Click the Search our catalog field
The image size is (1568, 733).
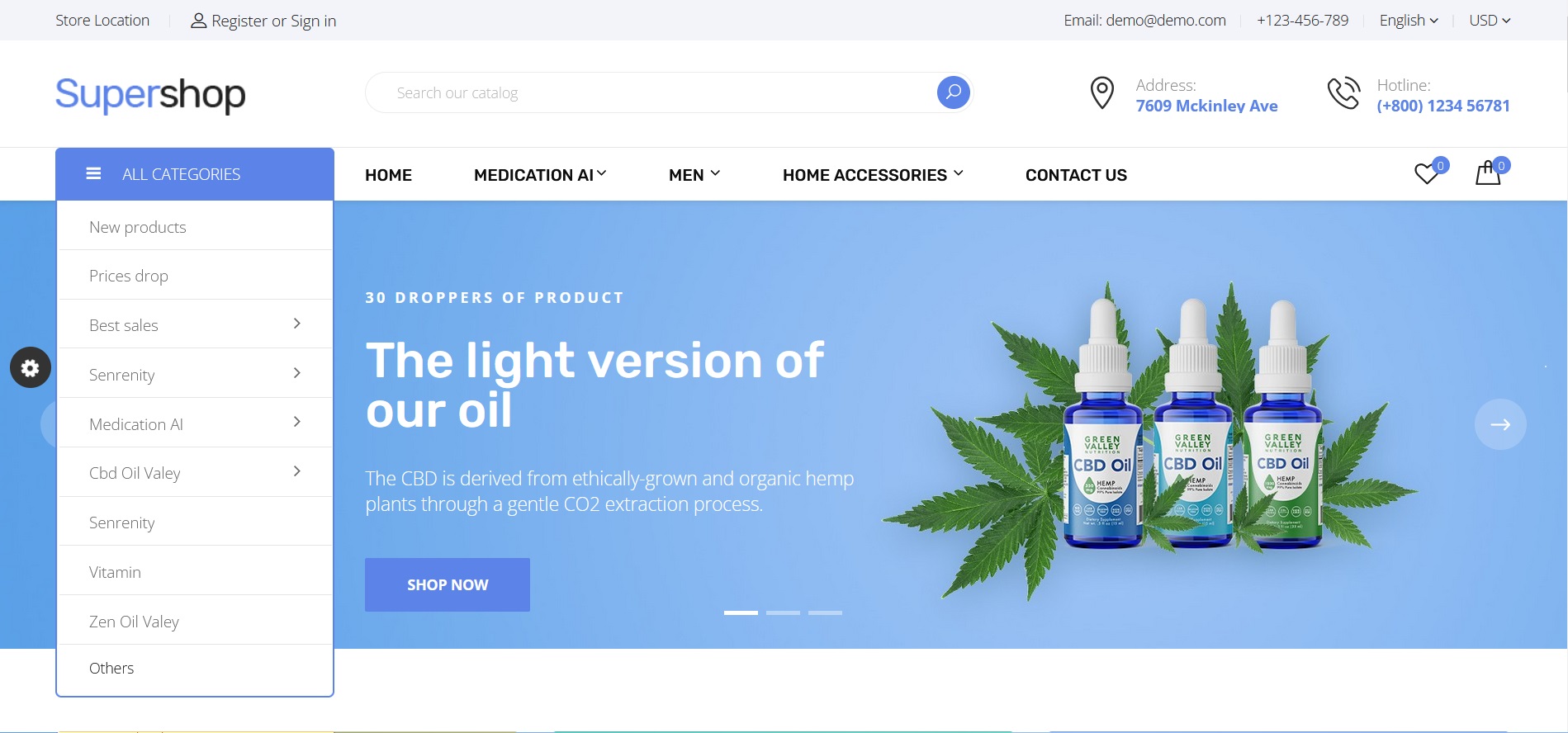(652, 92)
